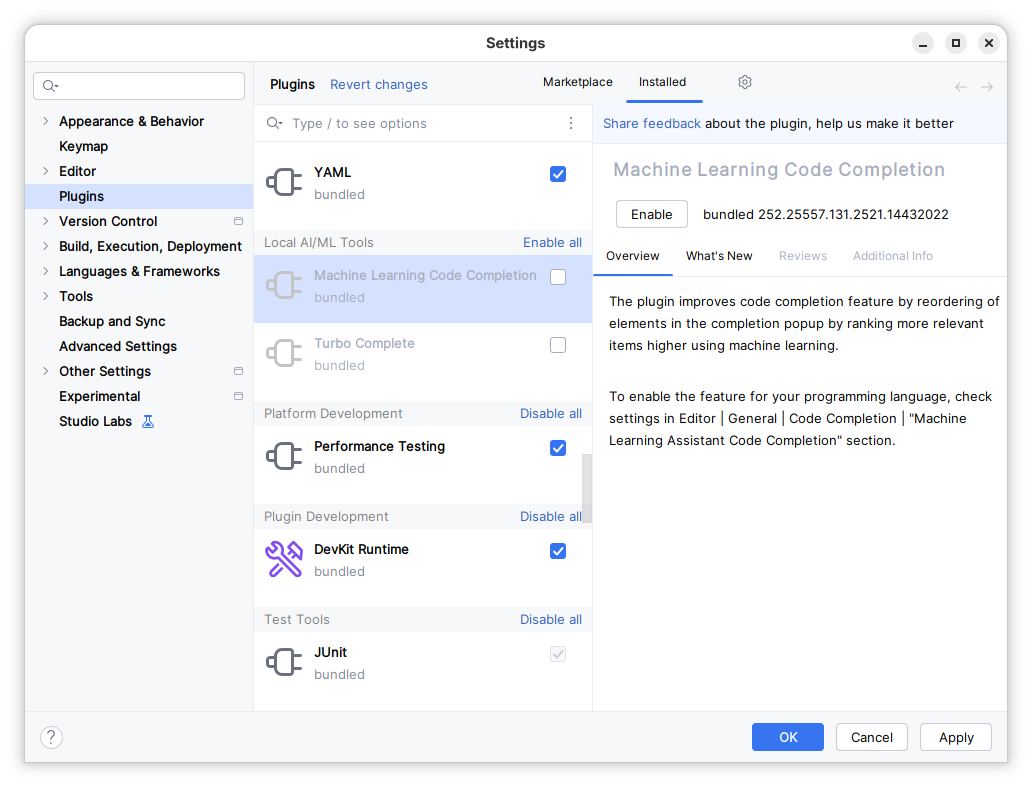1032x787 pixels.
Task: Open the What's New tab
Action: (718, 256)
